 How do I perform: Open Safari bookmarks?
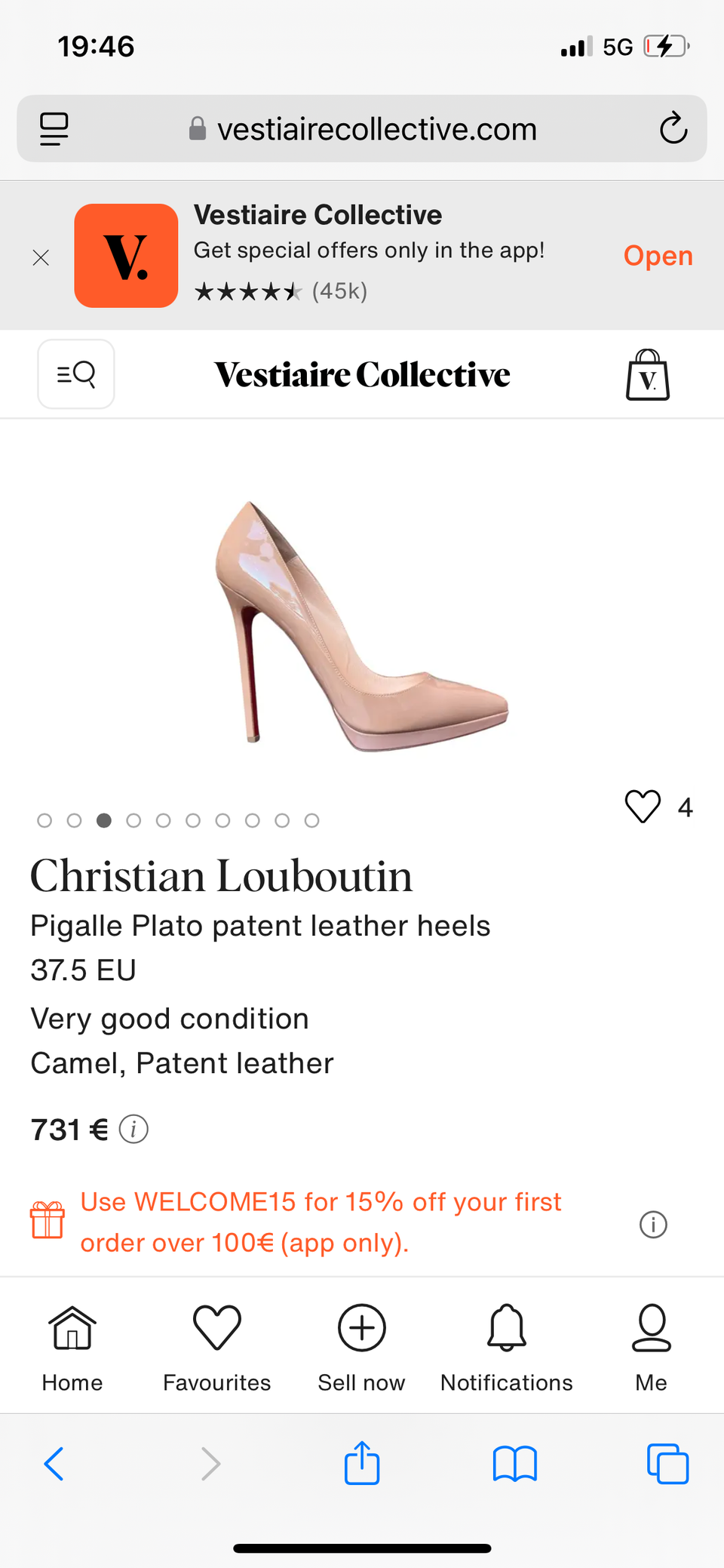514,1464
